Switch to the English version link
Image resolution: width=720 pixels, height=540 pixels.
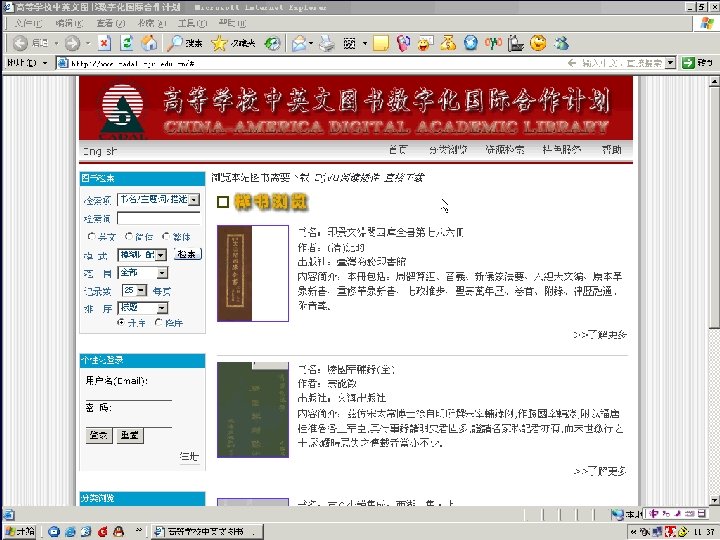pyautogui.click(x=100, y=151)
